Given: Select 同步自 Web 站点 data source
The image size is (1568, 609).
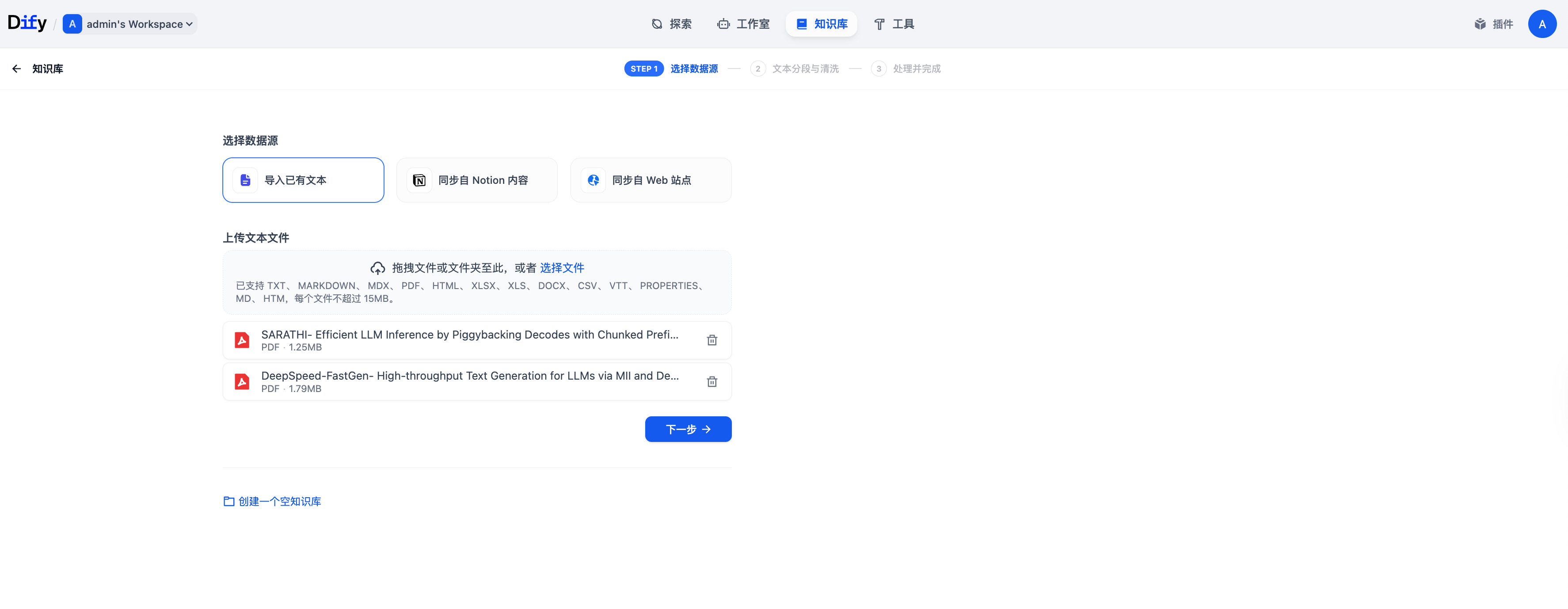Looking at the screenshot, I should [x=650, y=180].
